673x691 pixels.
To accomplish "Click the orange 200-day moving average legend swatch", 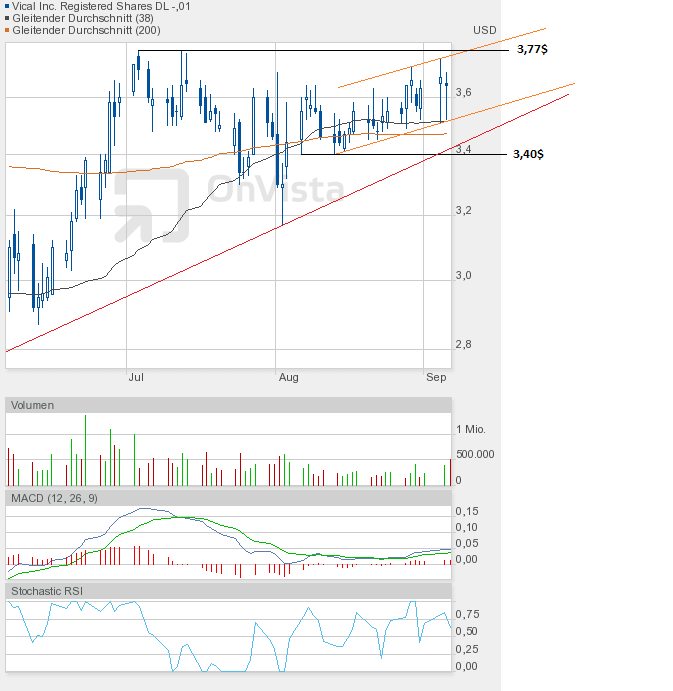I will [x=9, y=30].
